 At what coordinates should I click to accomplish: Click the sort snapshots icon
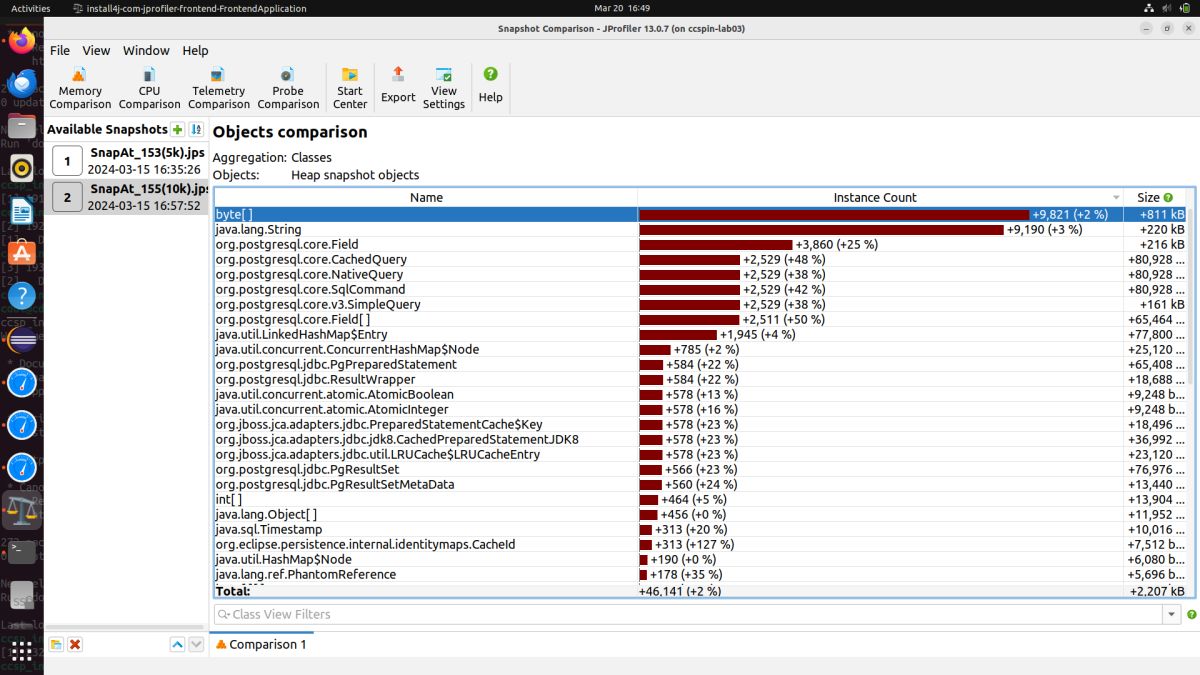pos(196,129)
